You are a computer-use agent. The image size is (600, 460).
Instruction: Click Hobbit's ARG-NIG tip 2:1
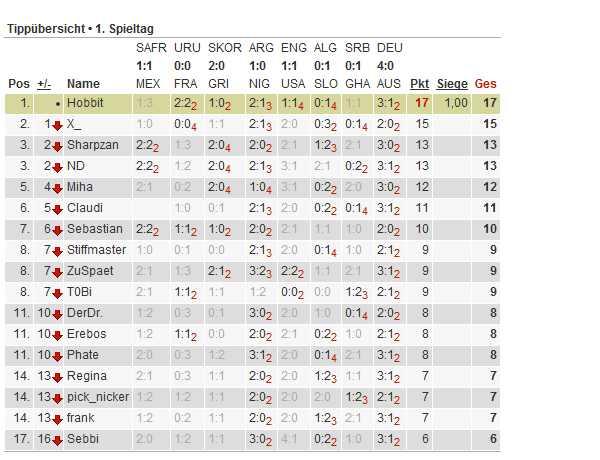tap(257, 103)
